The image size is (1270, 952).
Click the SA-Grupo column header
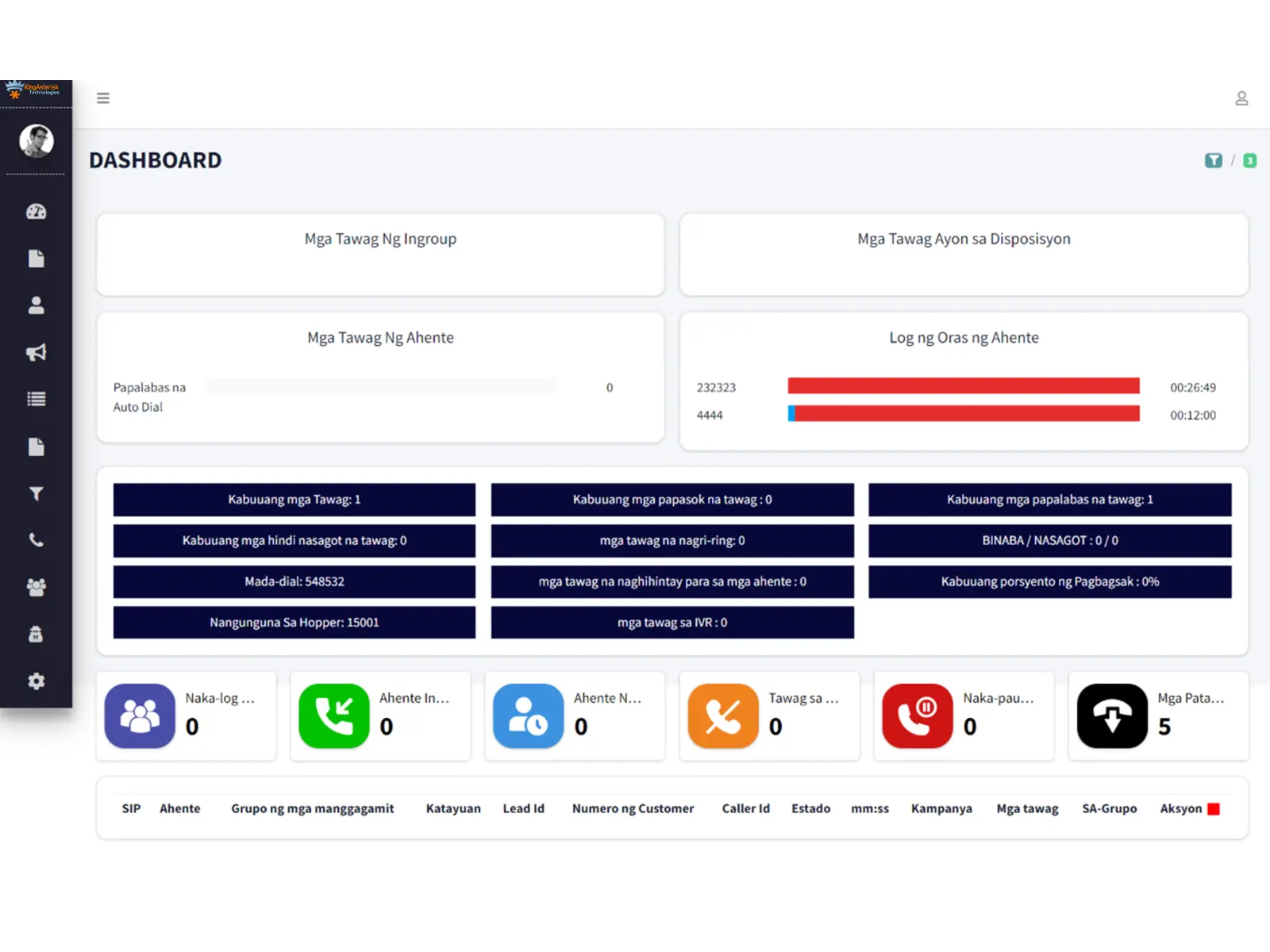pyautogui.click(x=1110, y=809)
